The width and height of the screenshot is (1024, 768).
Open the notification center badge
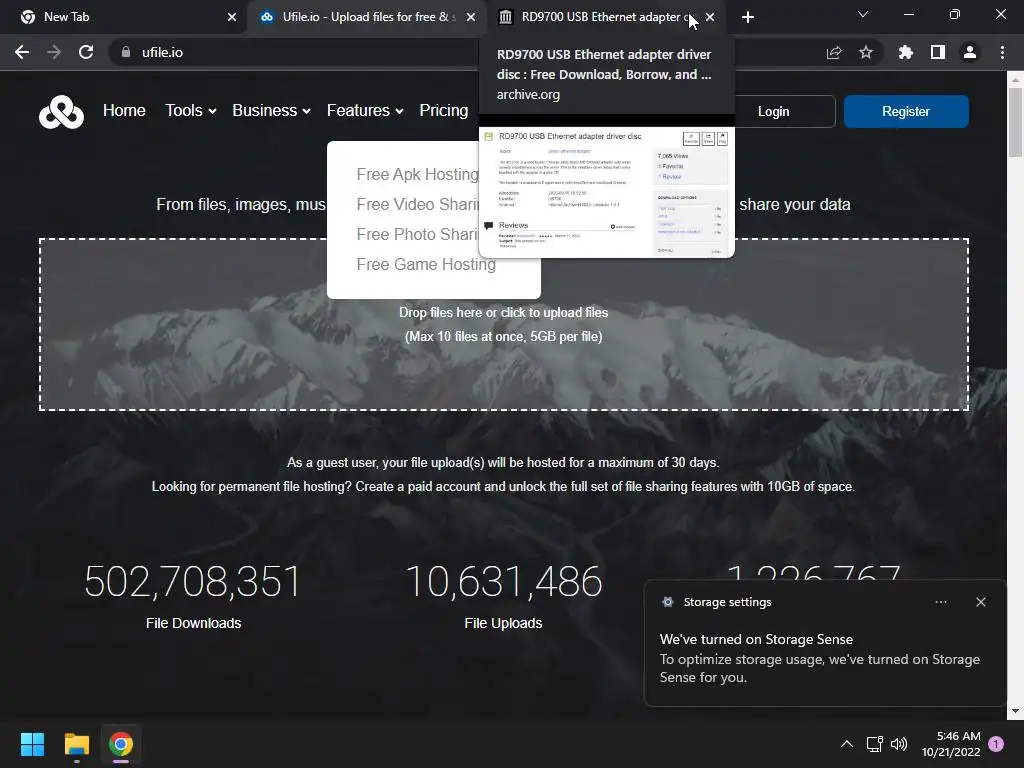click(x=996, y=744)
